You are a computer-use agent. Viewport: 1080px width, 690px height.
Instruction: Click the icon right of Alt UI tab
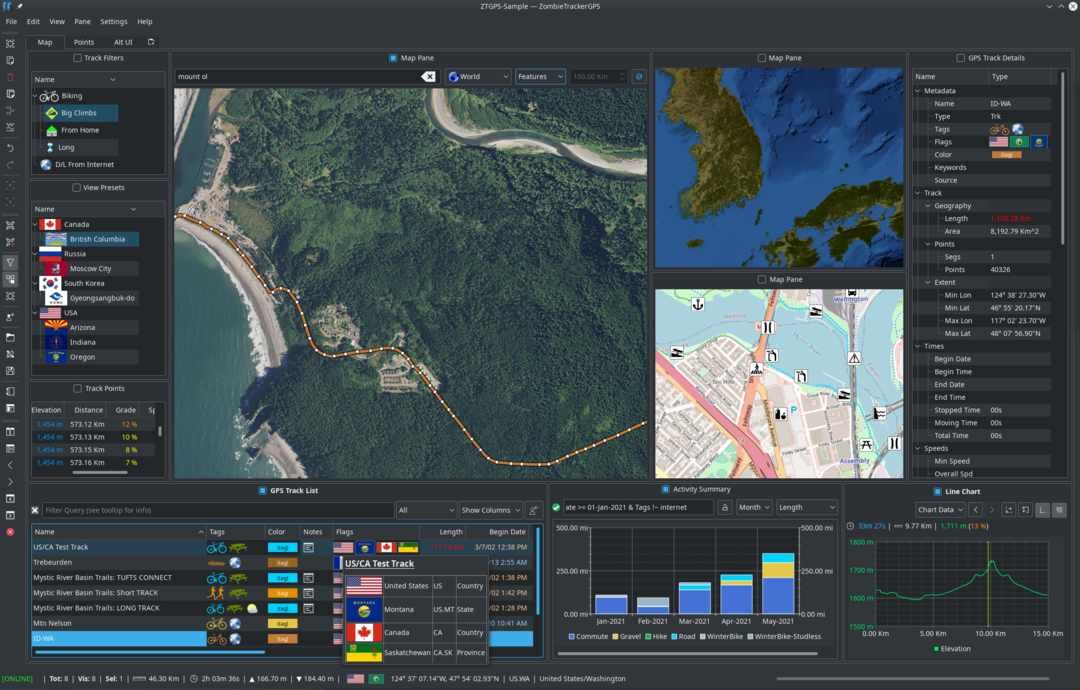[151, 42]
